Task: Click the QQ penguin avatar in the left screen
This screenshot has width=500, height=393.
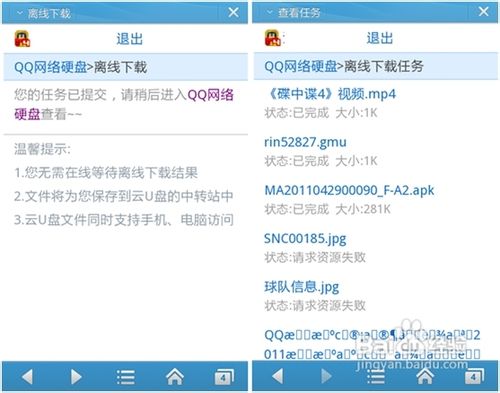Action: pyautogui.click(x=22, y=39)
